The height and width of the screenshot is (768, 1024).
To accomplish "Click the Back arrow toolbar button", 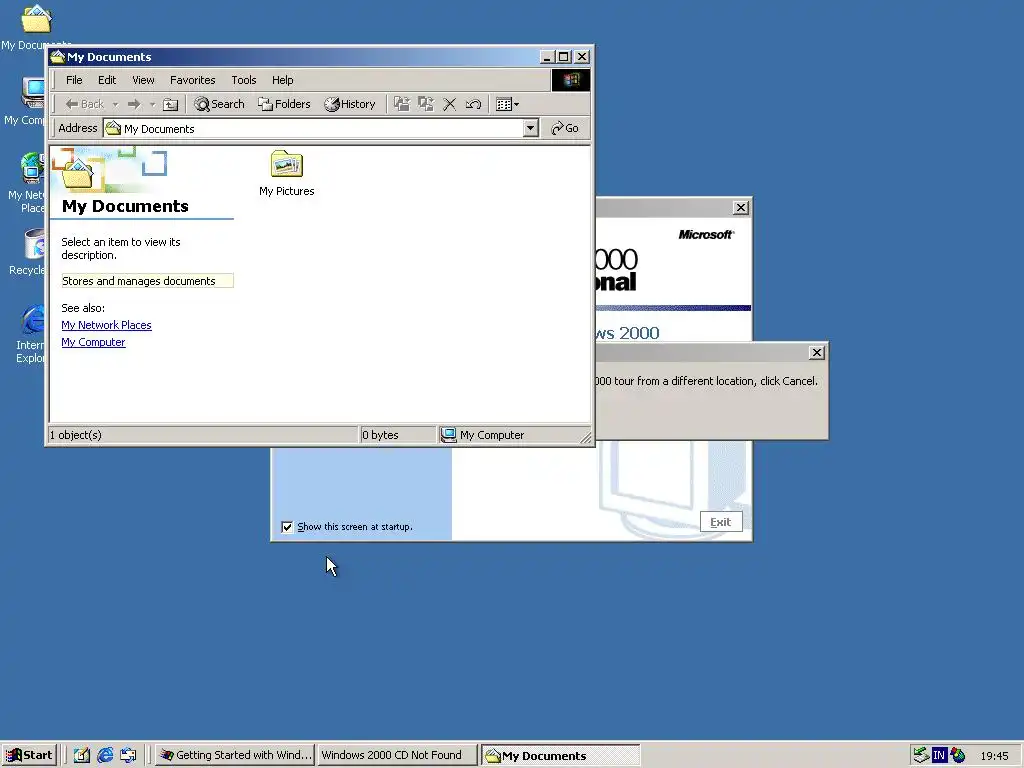I will 84,104.
